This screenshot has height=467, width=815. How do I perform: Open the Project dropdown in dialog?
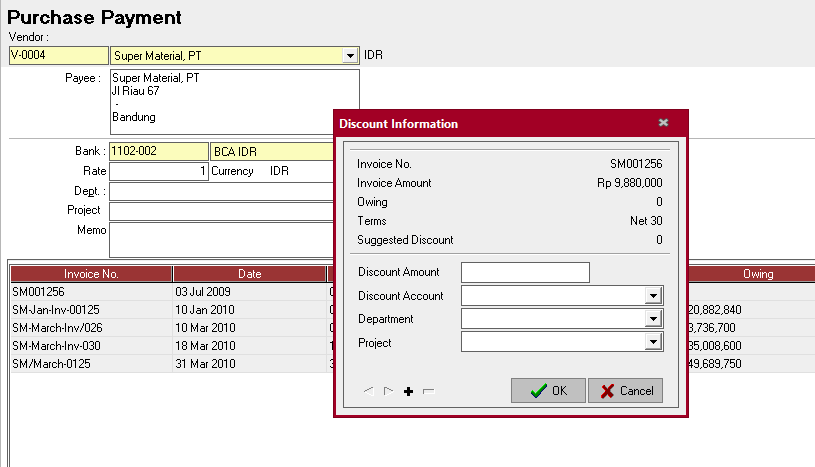653,343
